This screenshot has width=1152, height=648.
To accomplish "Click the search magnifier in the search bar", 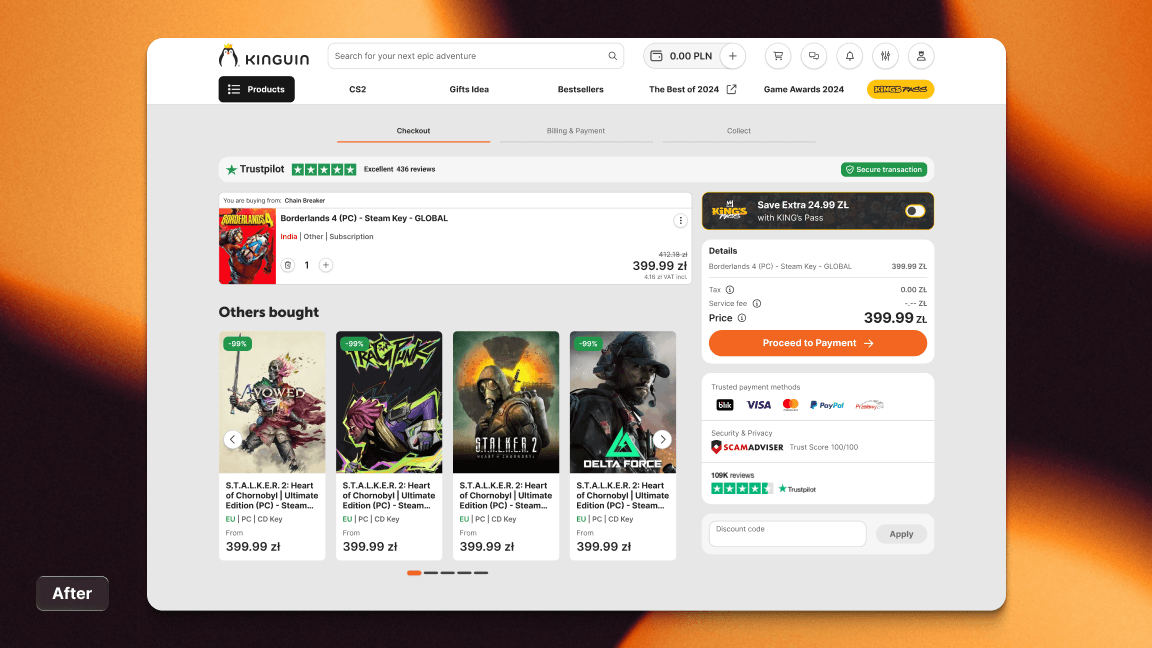I will click(x=612, y=56).
